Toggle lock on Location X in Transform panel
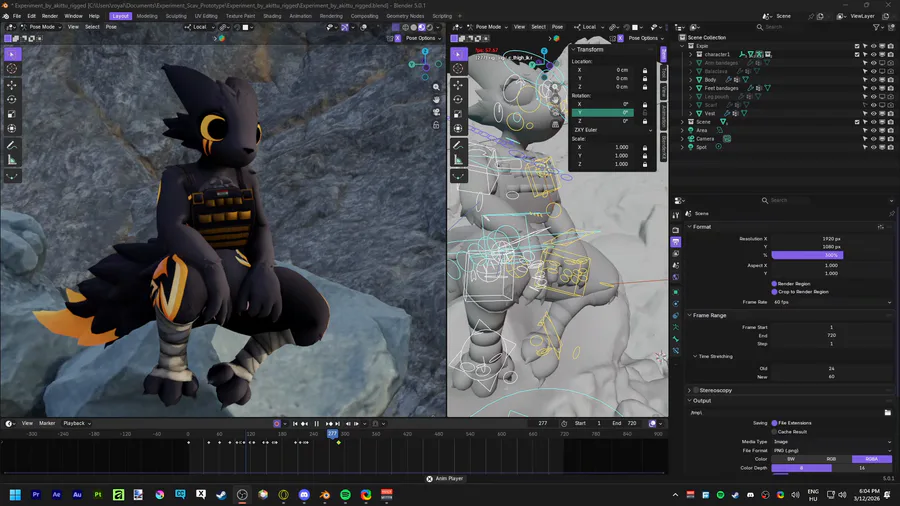 [x=645, y=70]
